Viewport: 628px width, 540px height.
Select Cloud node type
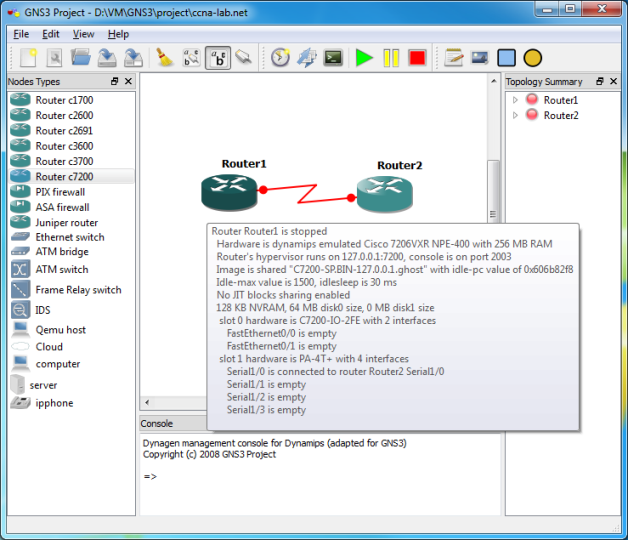pyautogui.click(x=71, y=347)
